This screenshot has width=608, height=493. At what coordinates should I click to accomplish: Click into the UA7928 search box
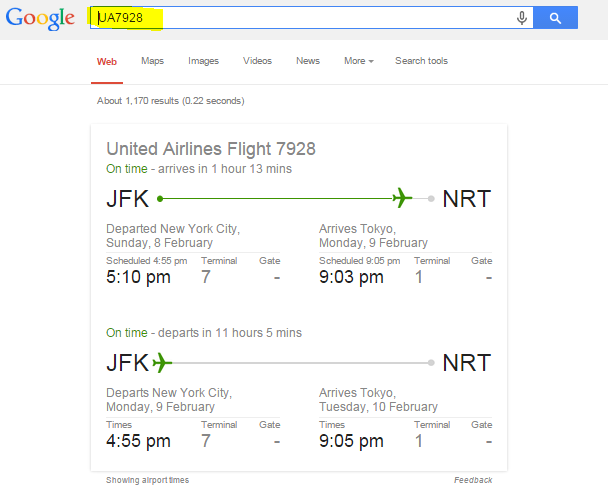(x=300, y=18)
